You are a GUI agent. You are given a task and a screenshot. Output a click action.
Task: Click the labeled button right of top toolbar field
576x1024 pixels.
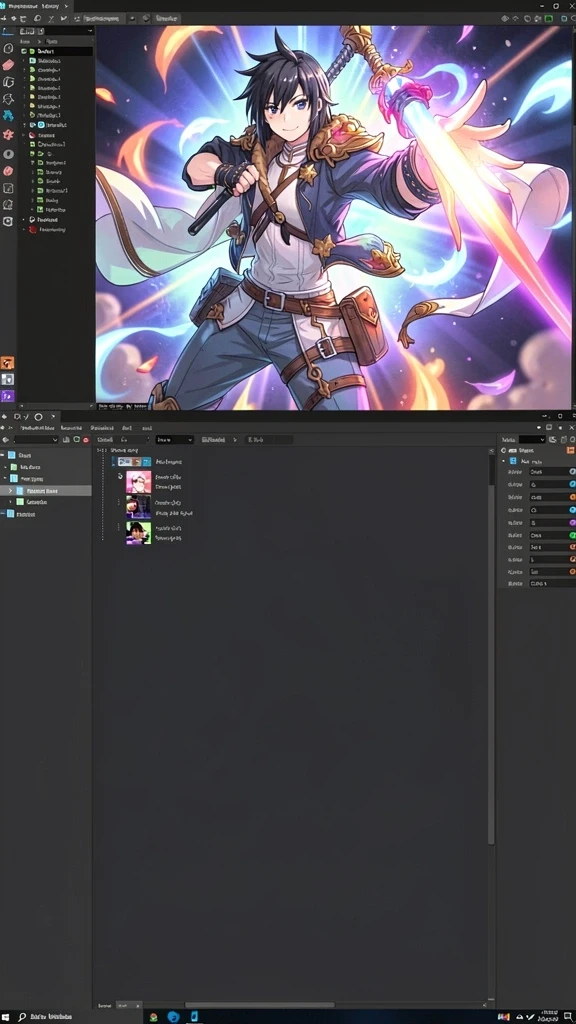pyautogui.click(x=169, y=18)
